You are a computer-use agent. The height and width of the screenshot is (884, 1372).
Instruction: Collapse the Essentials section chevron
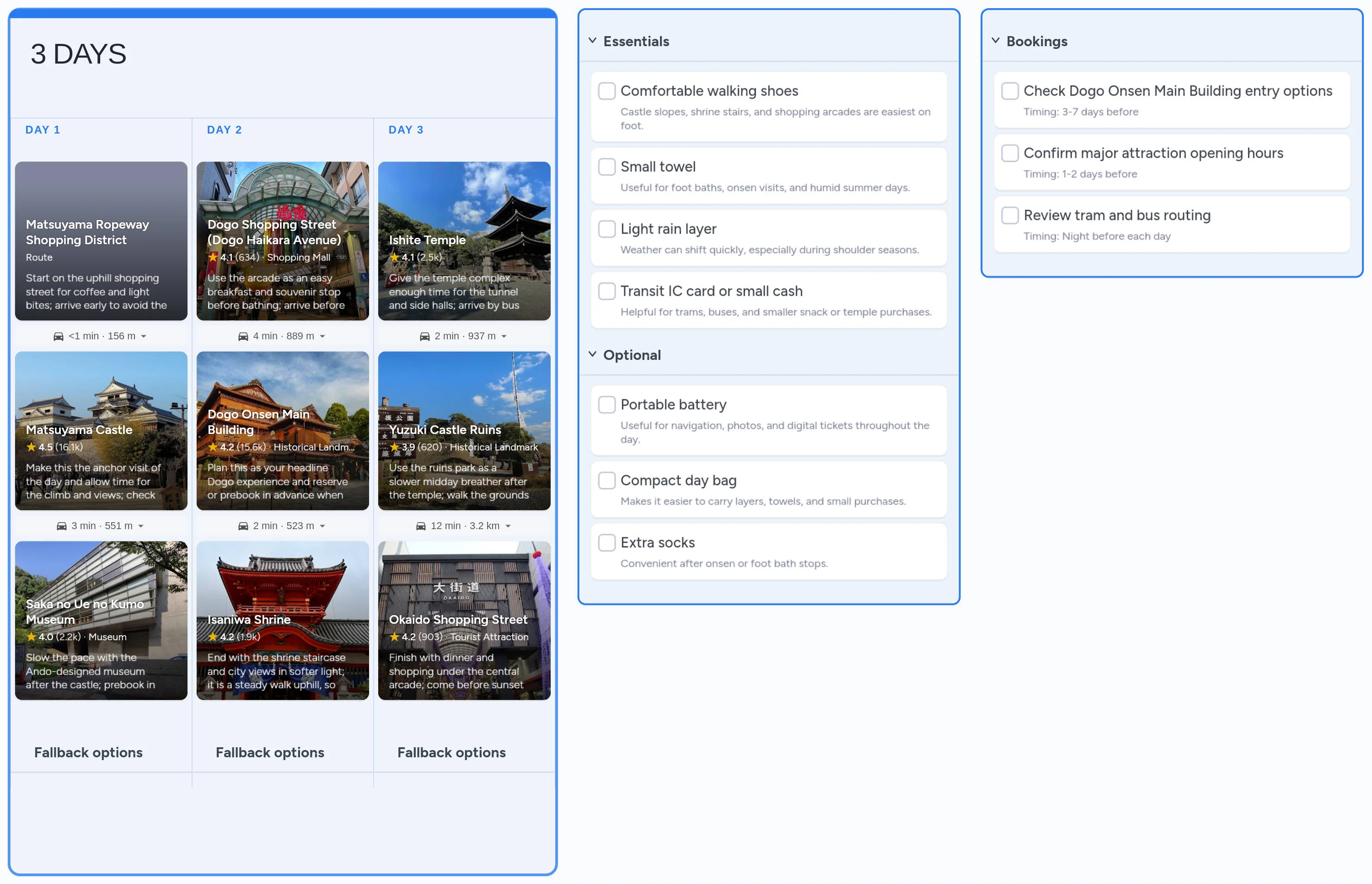tap(592, 41)
